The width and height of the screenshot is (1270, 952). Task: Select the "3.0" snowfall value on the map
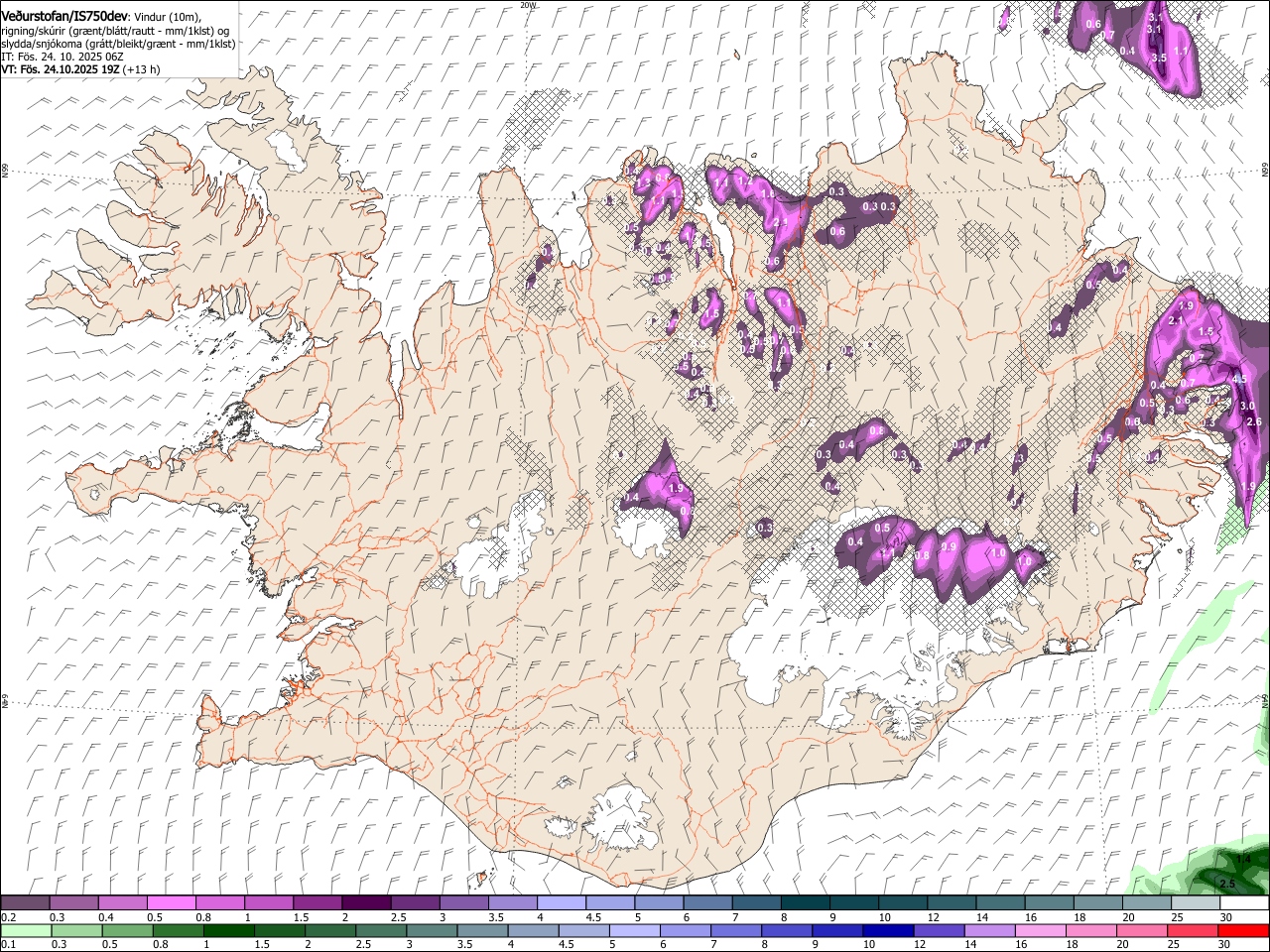[x=1247, y=406]
